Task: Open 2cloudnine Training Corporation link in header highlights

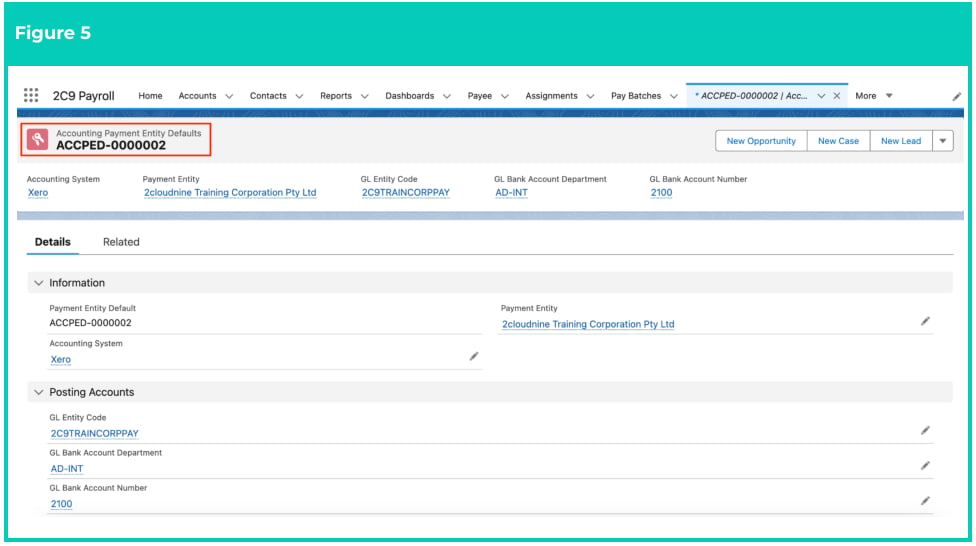Action: 230,193
